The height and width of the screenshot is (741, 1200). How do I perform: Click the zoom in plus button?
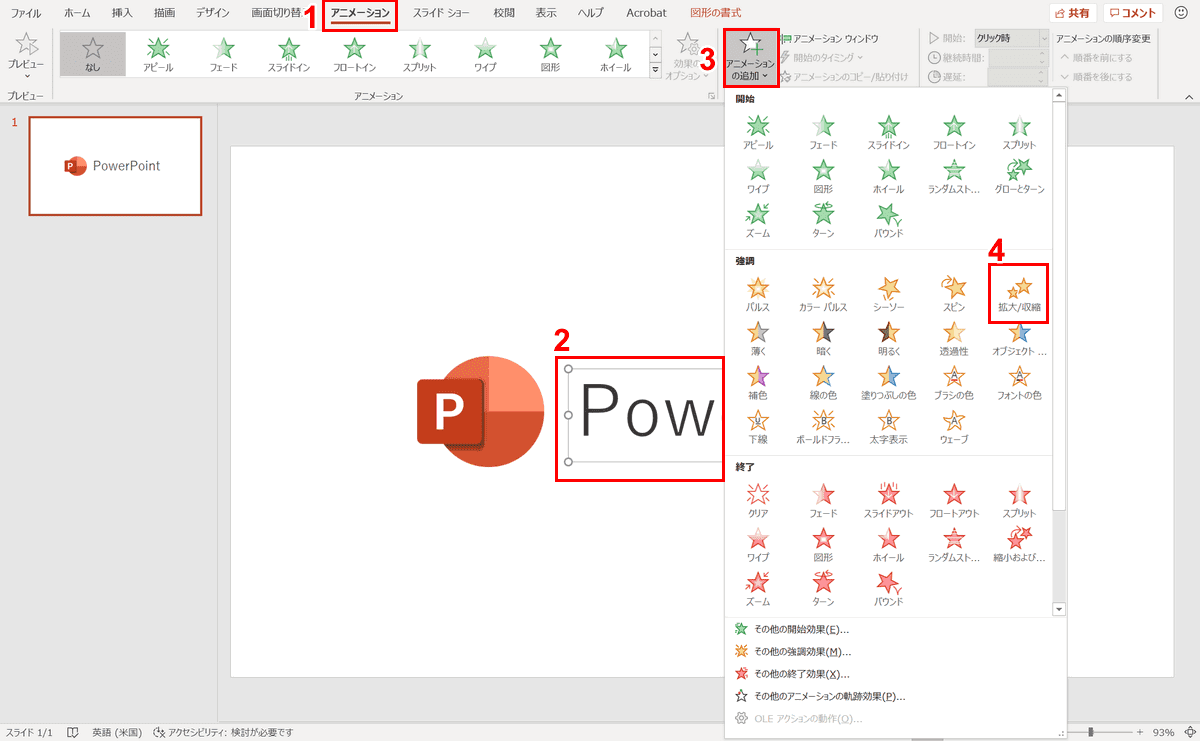[x=1139, y=732]
